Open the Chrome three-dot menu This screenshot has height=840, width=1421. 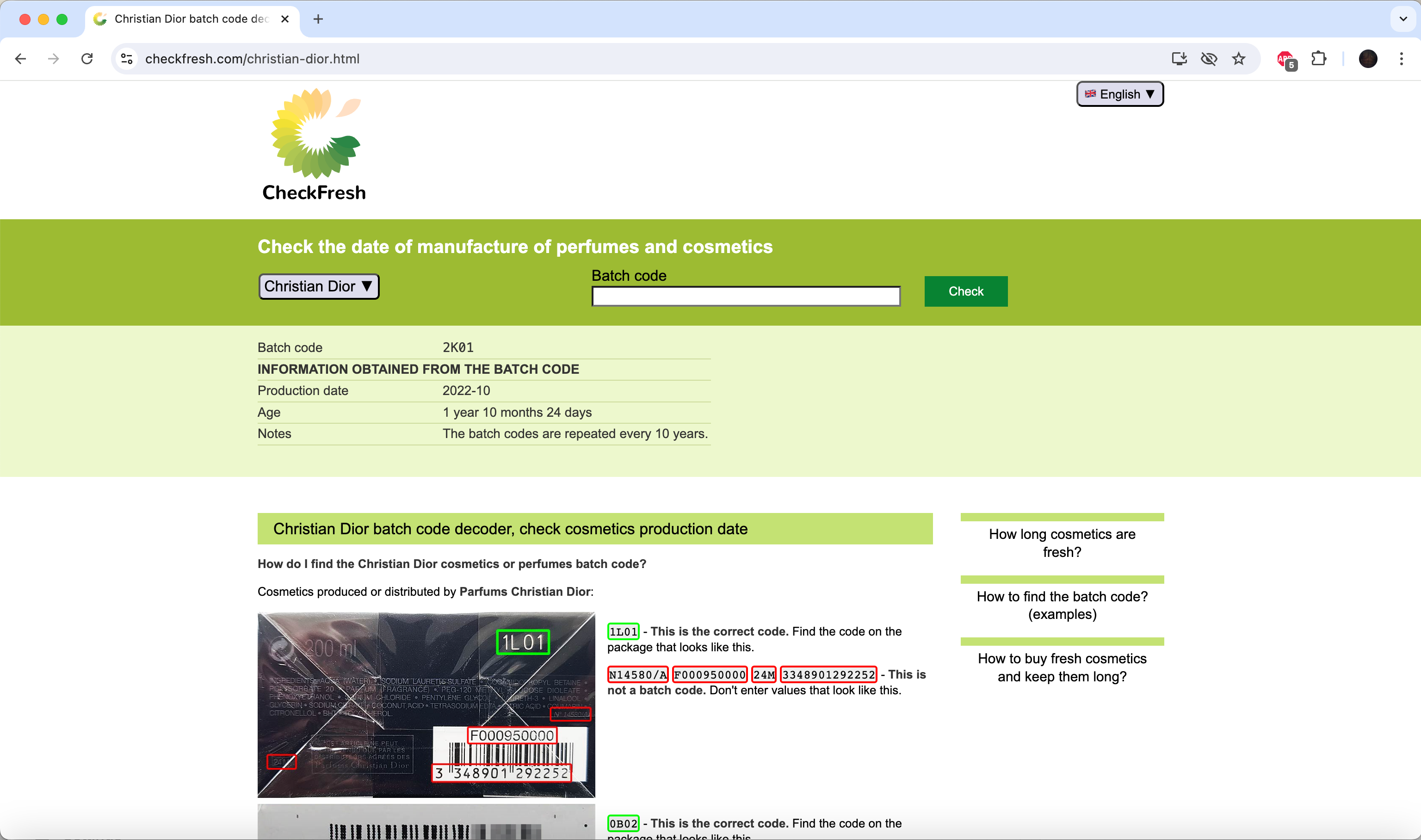click(x=1401, y=59)
